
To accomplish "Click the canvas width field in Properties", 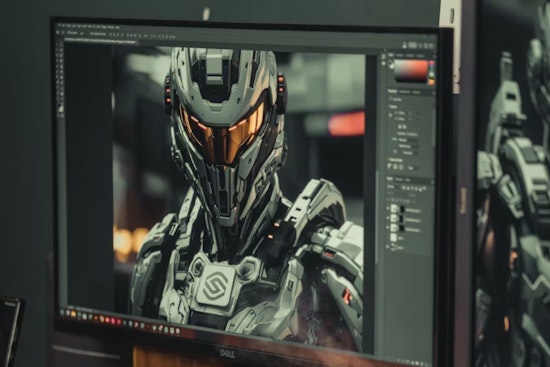I will (402, 113).
